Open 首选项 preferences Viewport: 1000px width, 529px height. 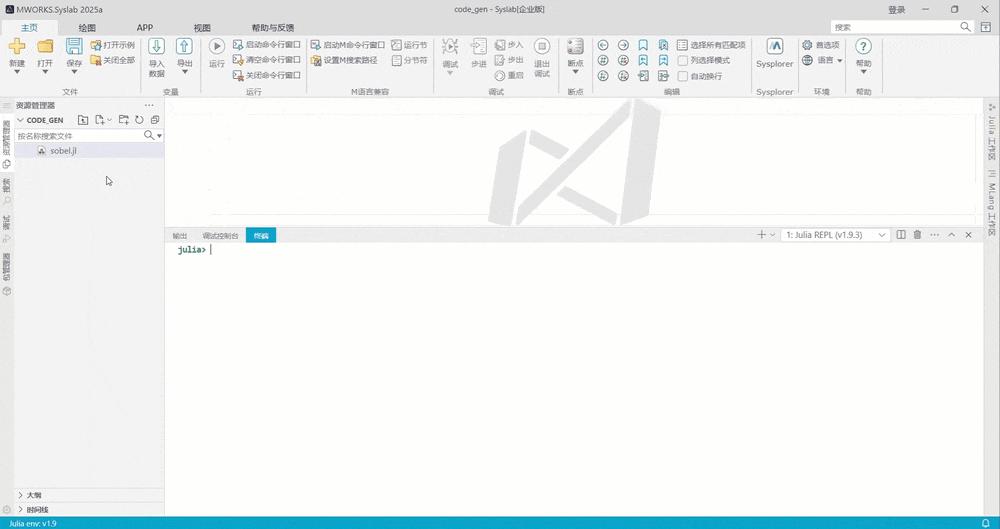[x=821, y=45]
